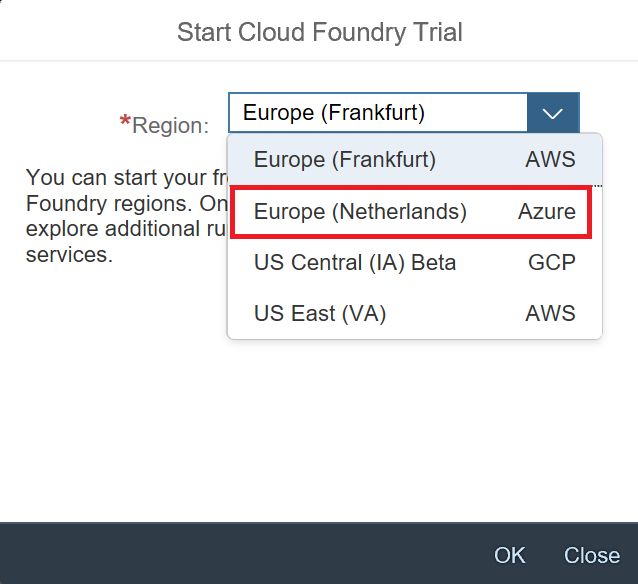Click the AWS label beside Europe (Frankfurt)
Image resolution: width=638 pixels, height=584 pixels.
pos(550,159)
